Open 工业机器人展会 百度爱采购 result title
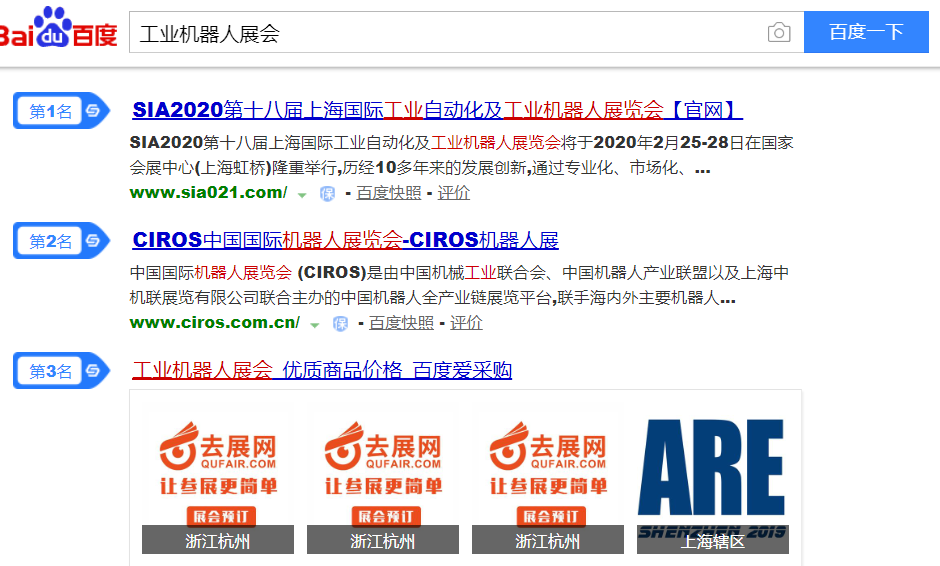Screen dimensions: 940x566 pos(322,370)
